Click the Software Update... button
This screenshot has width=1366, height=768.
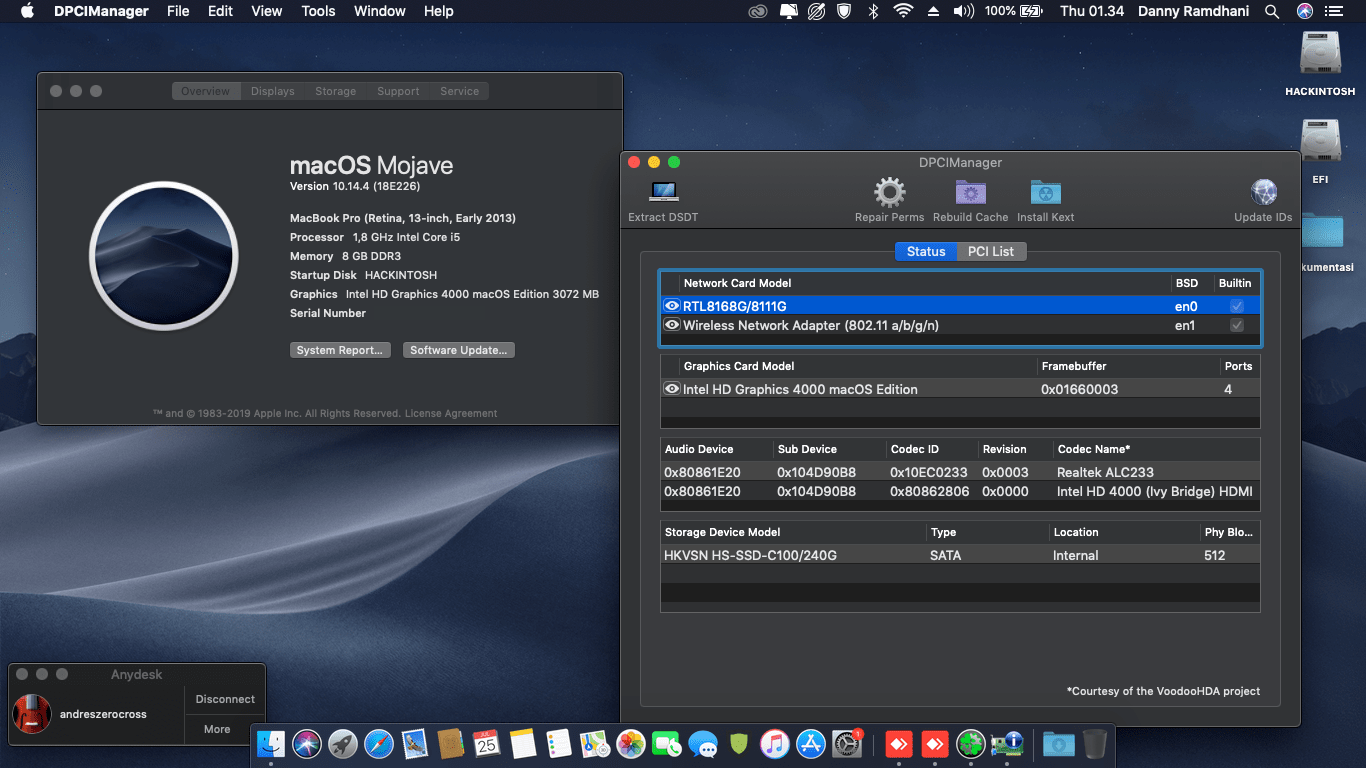(x=459, y=350)
